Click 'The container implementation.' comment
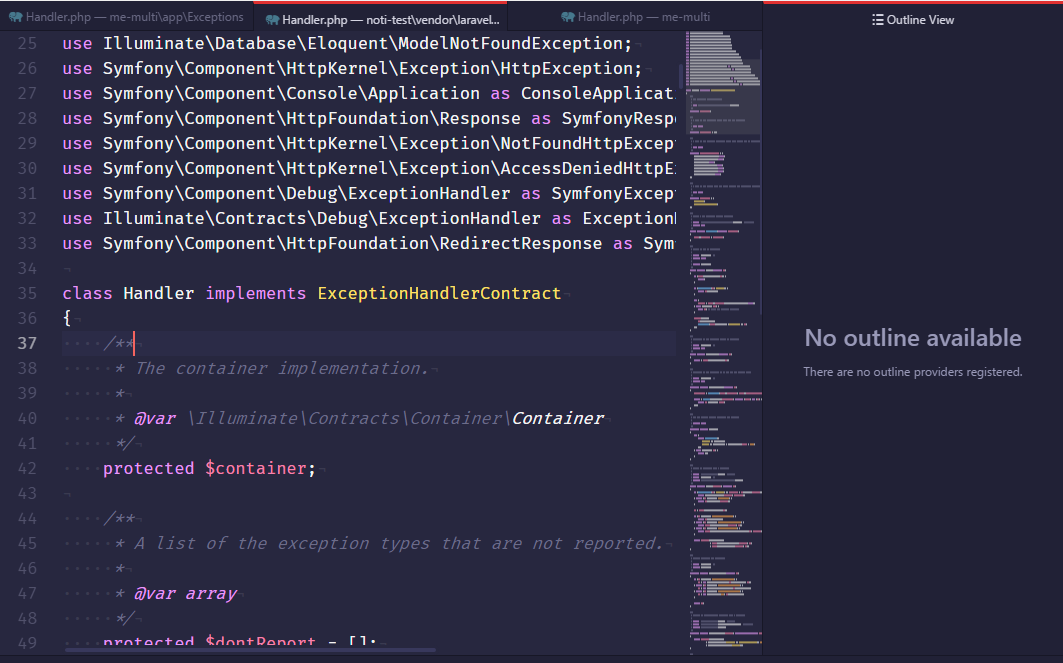Screen dimensions: 1063x663 [282, 369]
